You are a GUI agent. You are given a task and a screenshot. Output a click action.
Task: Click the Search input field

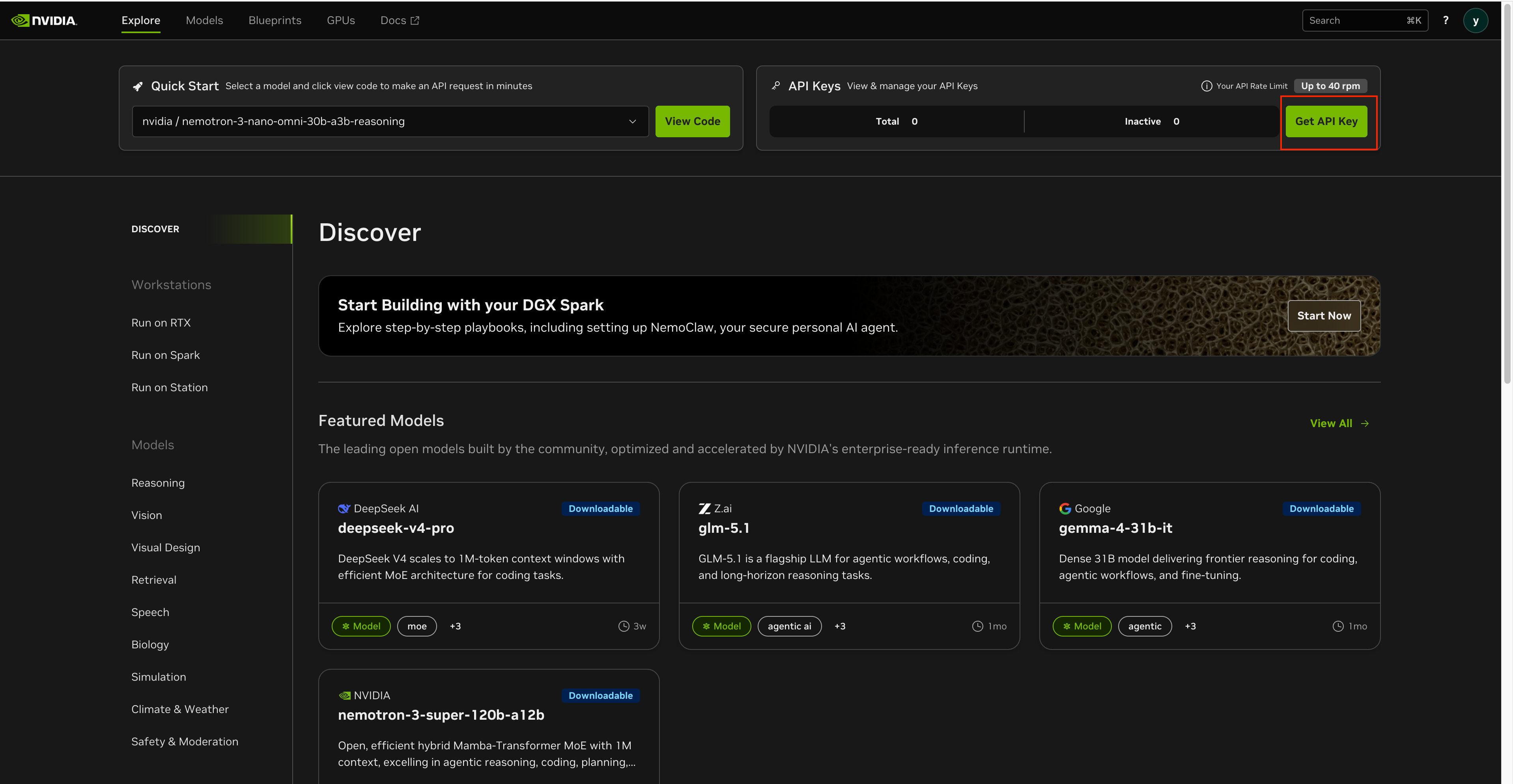click(x=1365, y=21)
